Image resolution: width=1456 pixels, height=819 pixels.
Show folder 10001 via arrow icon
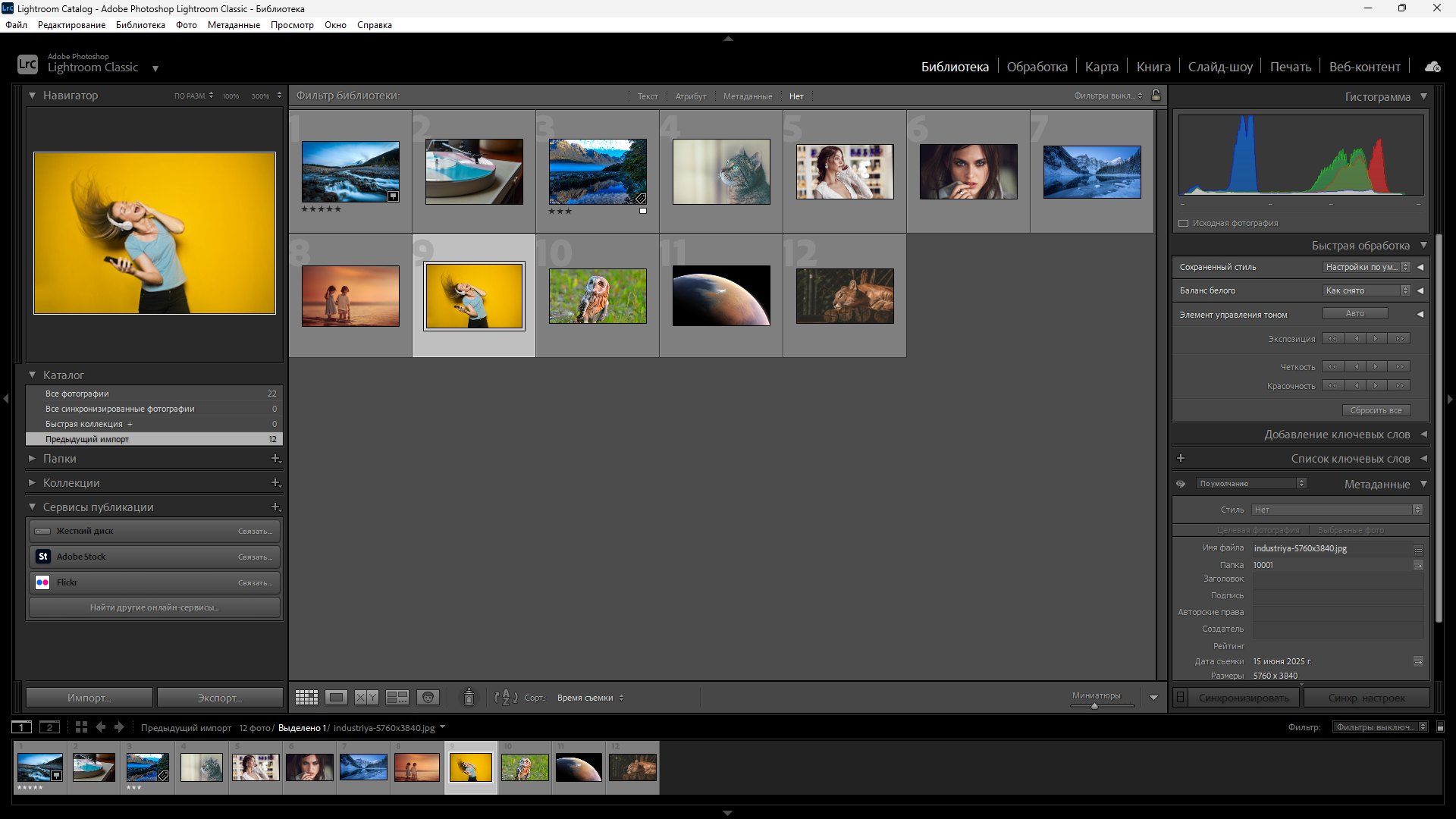(x=1418, y=565)
